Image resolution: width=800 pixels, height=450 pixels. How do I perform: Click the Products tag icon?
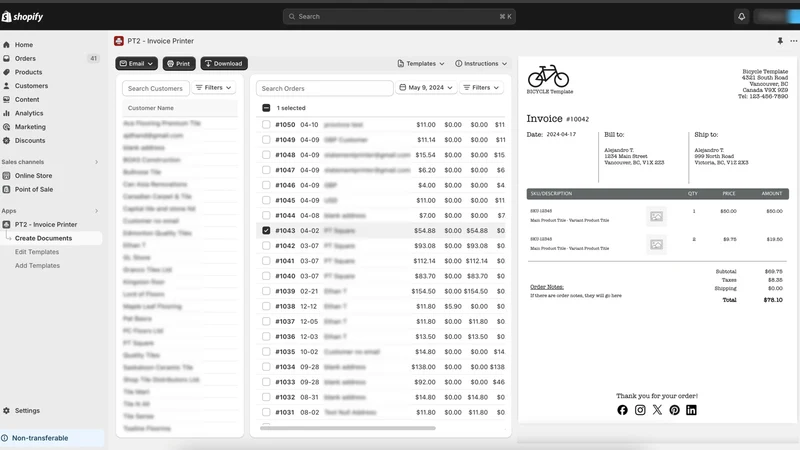(6, 72)
